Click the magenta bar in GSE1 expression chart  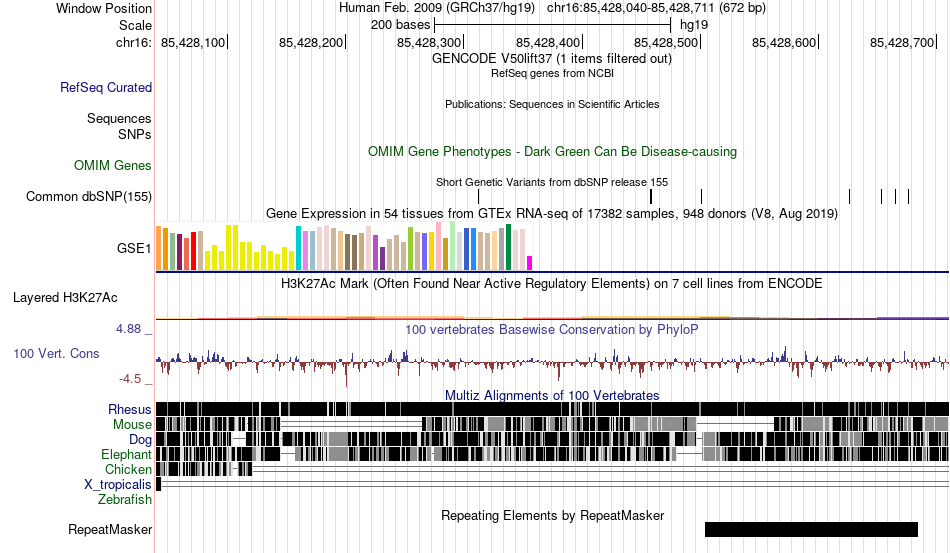530,263
